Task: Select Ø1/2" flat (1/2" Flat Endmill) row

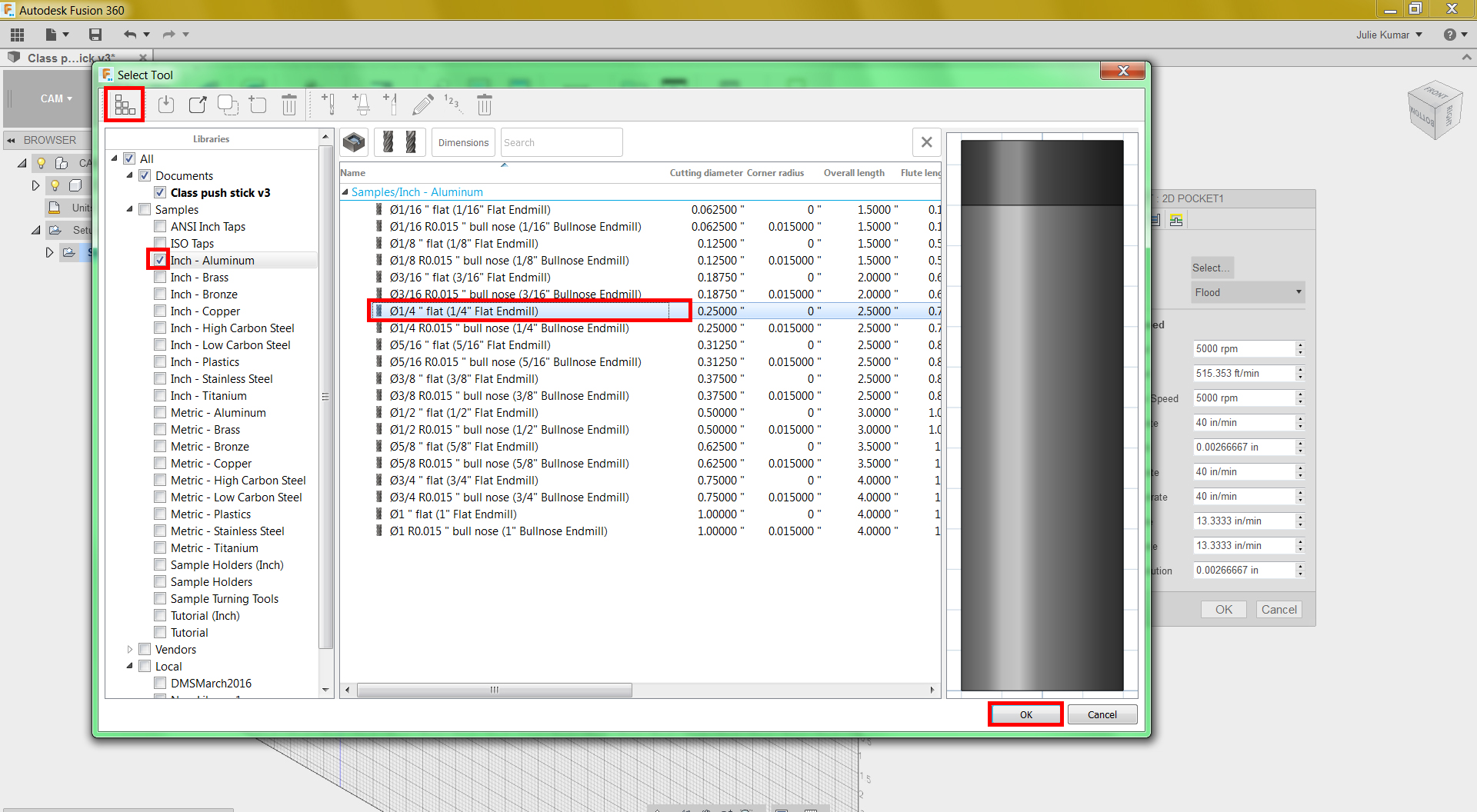Action: coord(640,412)
